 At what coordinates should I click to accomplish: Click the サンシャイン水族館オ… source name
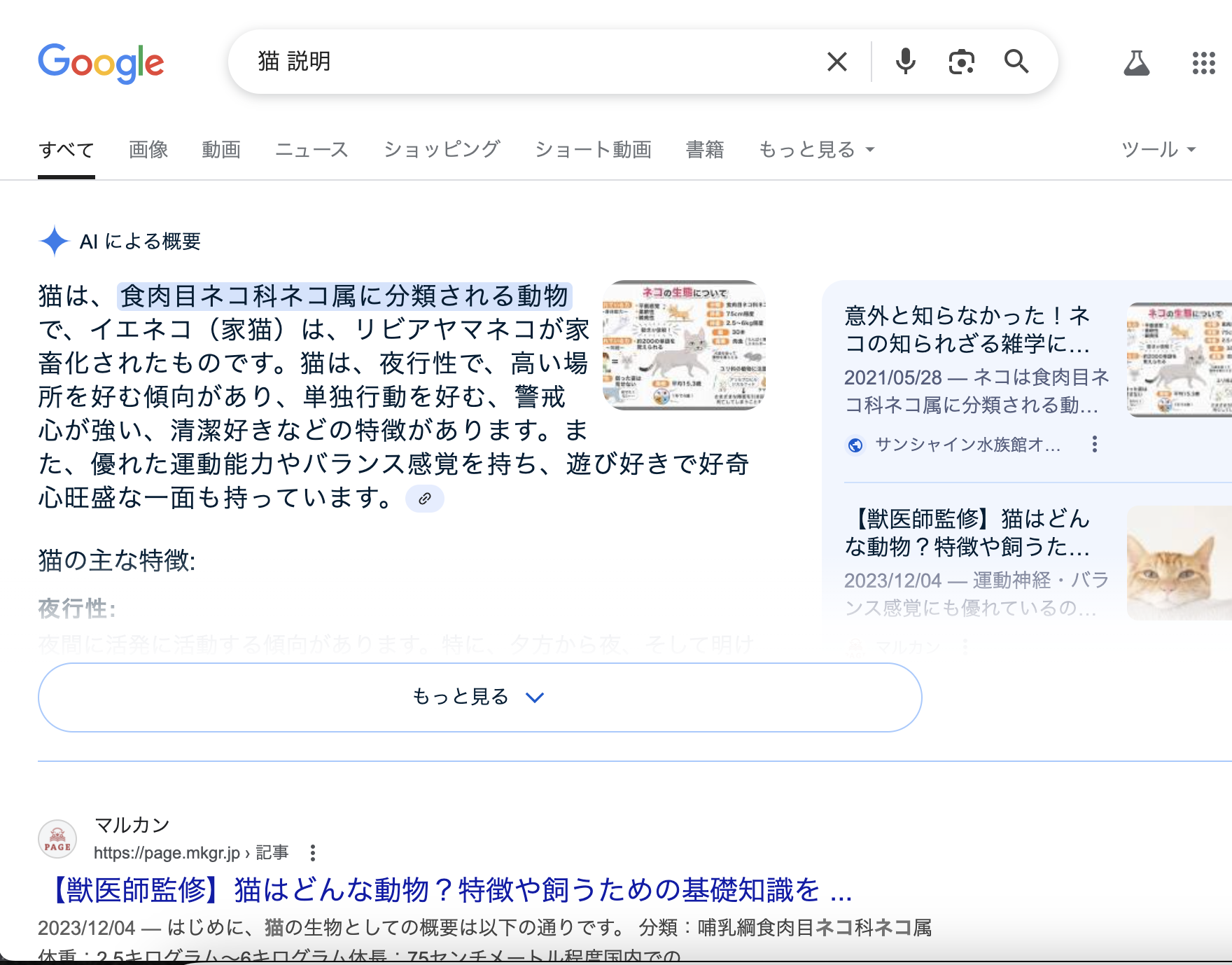pos(967,445)
